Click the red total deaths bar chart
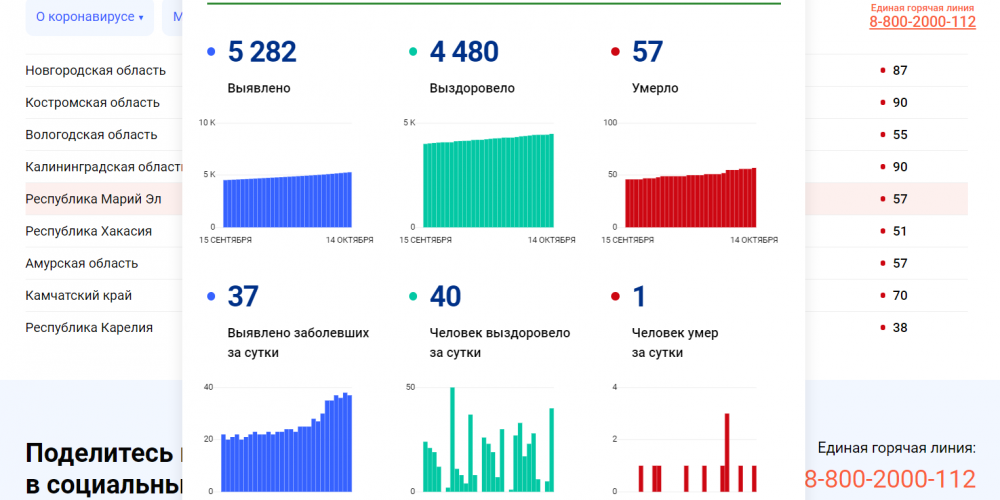The image size is (1000, 500). (x=690, y=200)
